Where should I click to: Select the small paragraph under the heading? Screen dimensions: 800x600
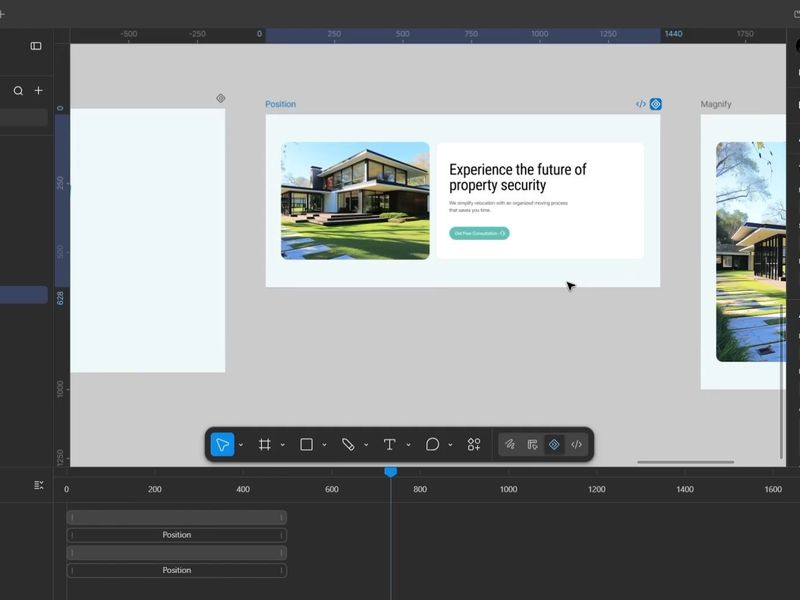point(508,206)
